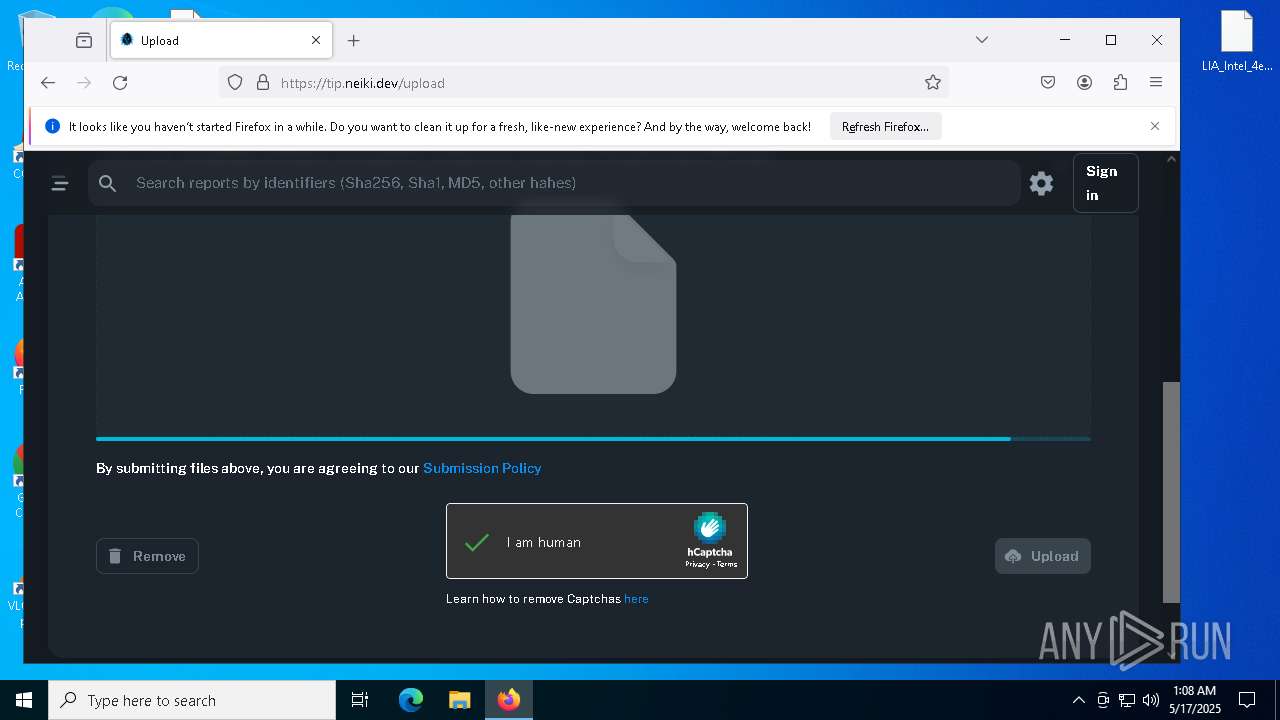Follow the 'here' link about removing Captchas
Screen dimensions: 1280x720
(x=636, y=599)
